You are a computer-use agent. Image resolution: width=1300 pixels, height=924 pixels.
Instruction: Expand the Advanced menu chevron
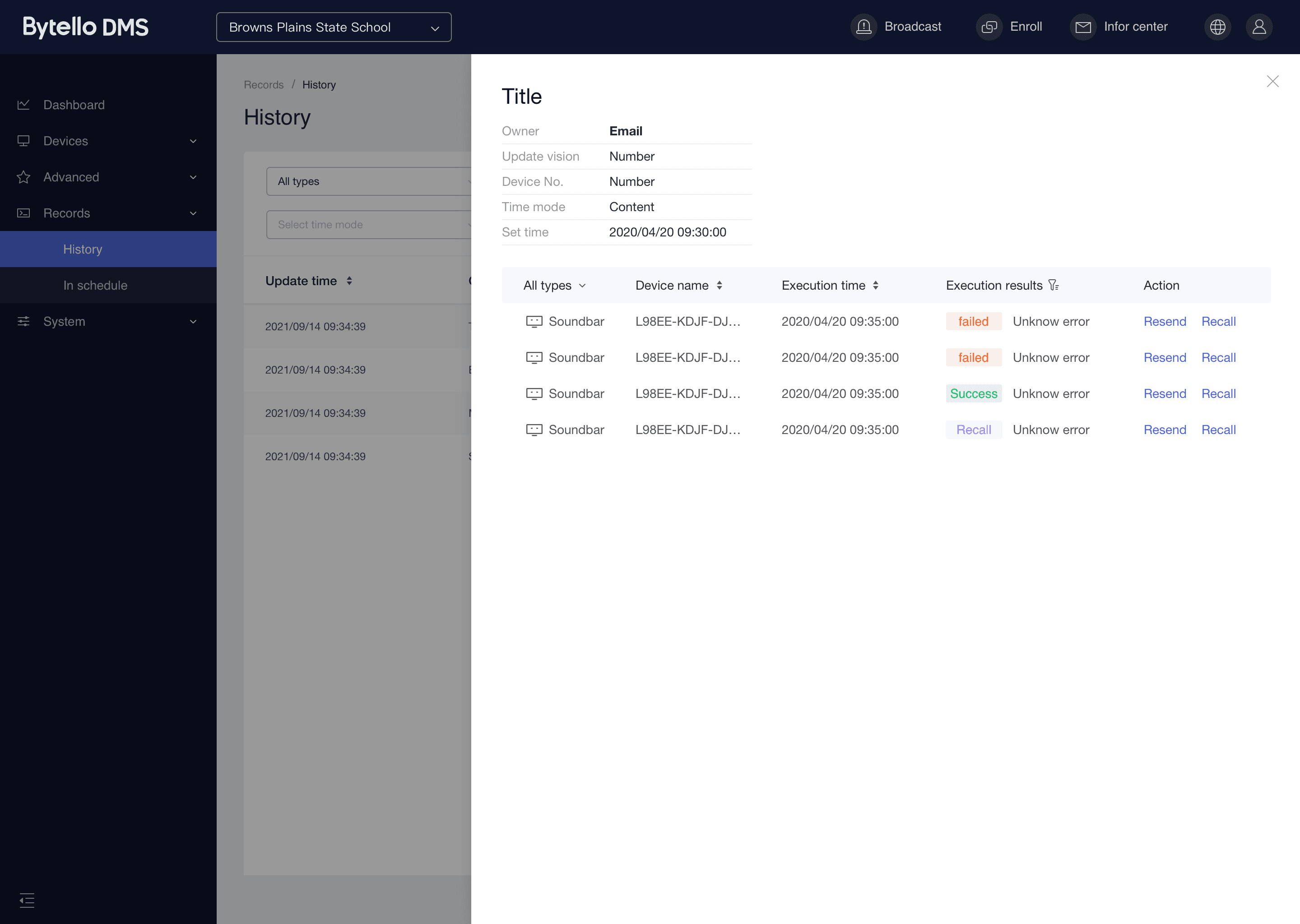(193, 177)
